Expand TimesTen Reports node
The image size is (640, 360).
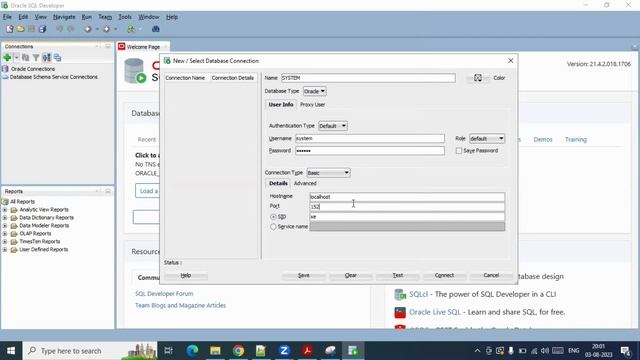click(5, 242)
